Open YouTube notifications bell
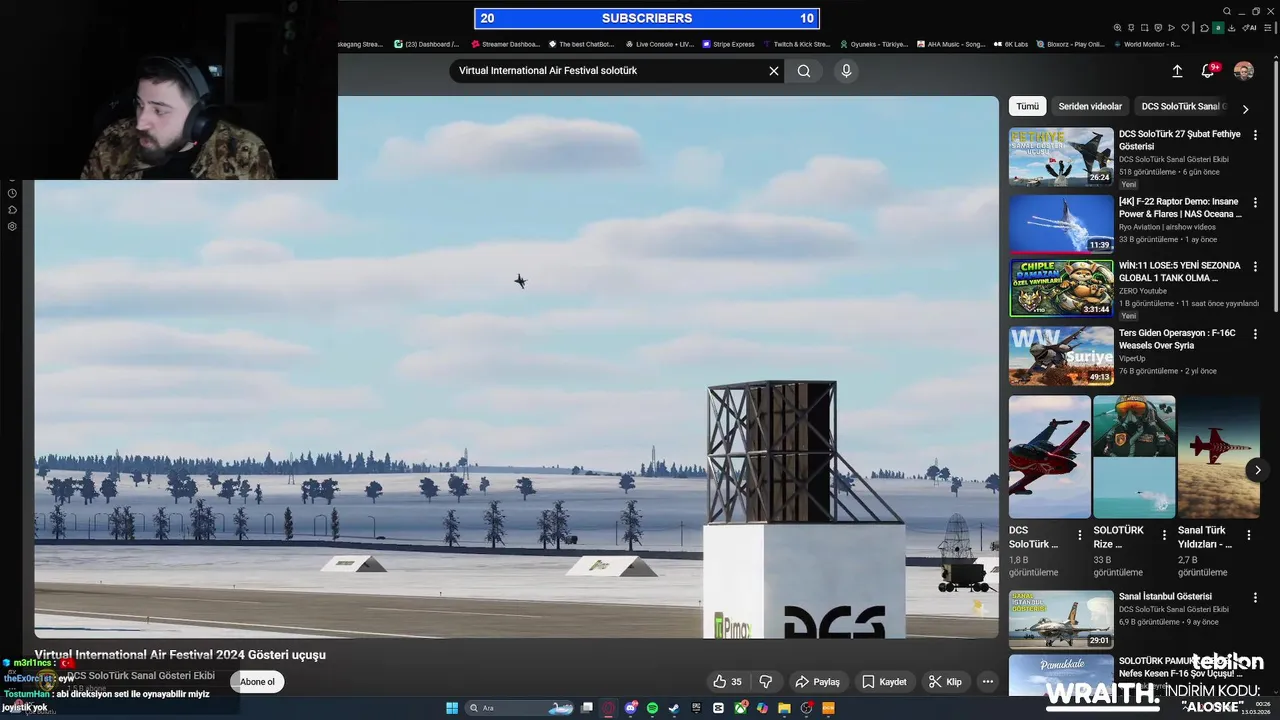1280x720 pixels. [x=1208, y=71]
